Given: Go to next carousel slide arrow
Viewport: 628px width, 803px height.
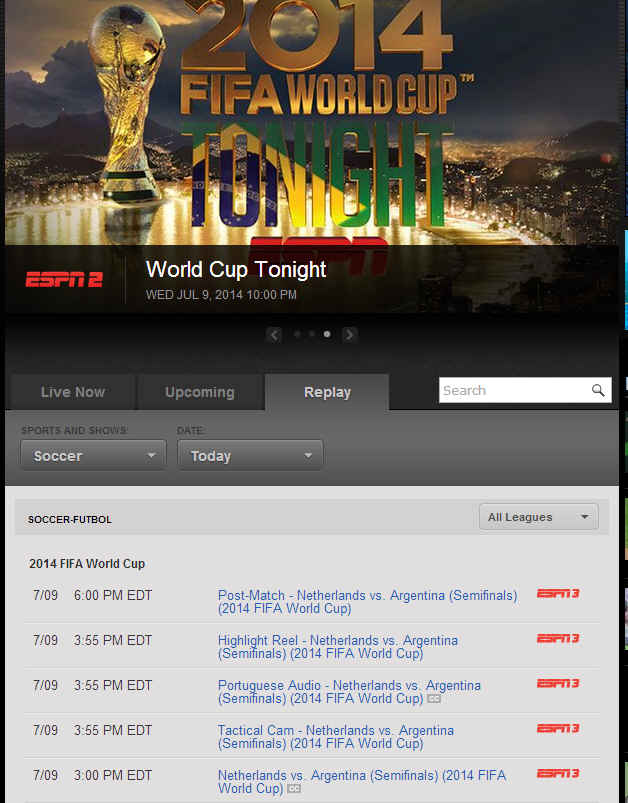Looking at the screenshot, I should [x=349, y=335].
